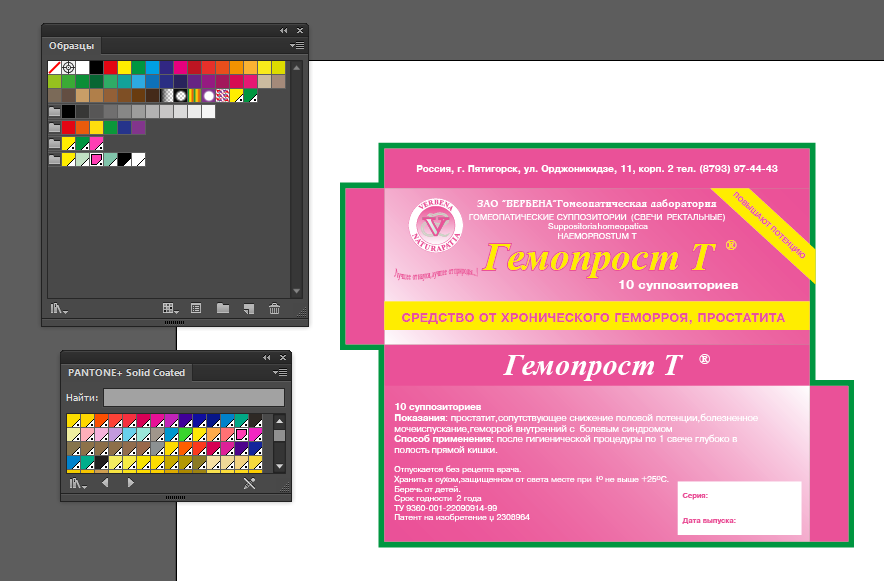Image resolution: width=884 pixels, height=581 pixels.
Task: Select folder of the last color group
Action: pyautogui.click(x=55, y=159)
